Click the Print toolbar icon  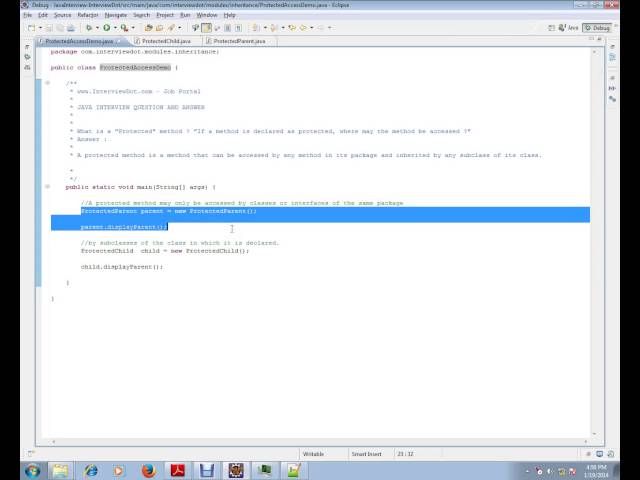(71, 28)
